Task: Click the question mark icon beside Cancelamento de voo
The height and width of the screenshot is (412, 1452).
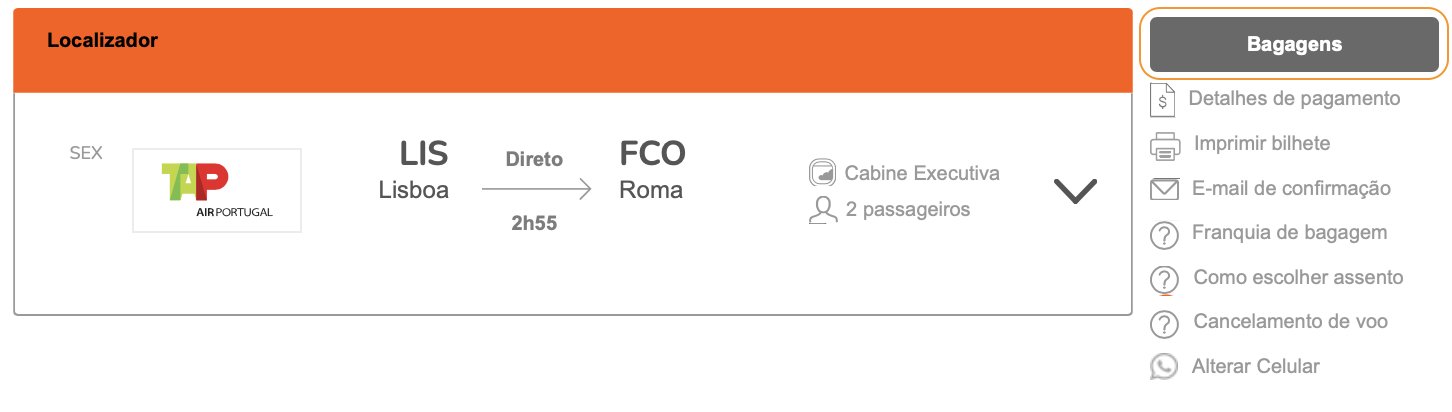Action: pyautogui.click(x=1164, y=324)
